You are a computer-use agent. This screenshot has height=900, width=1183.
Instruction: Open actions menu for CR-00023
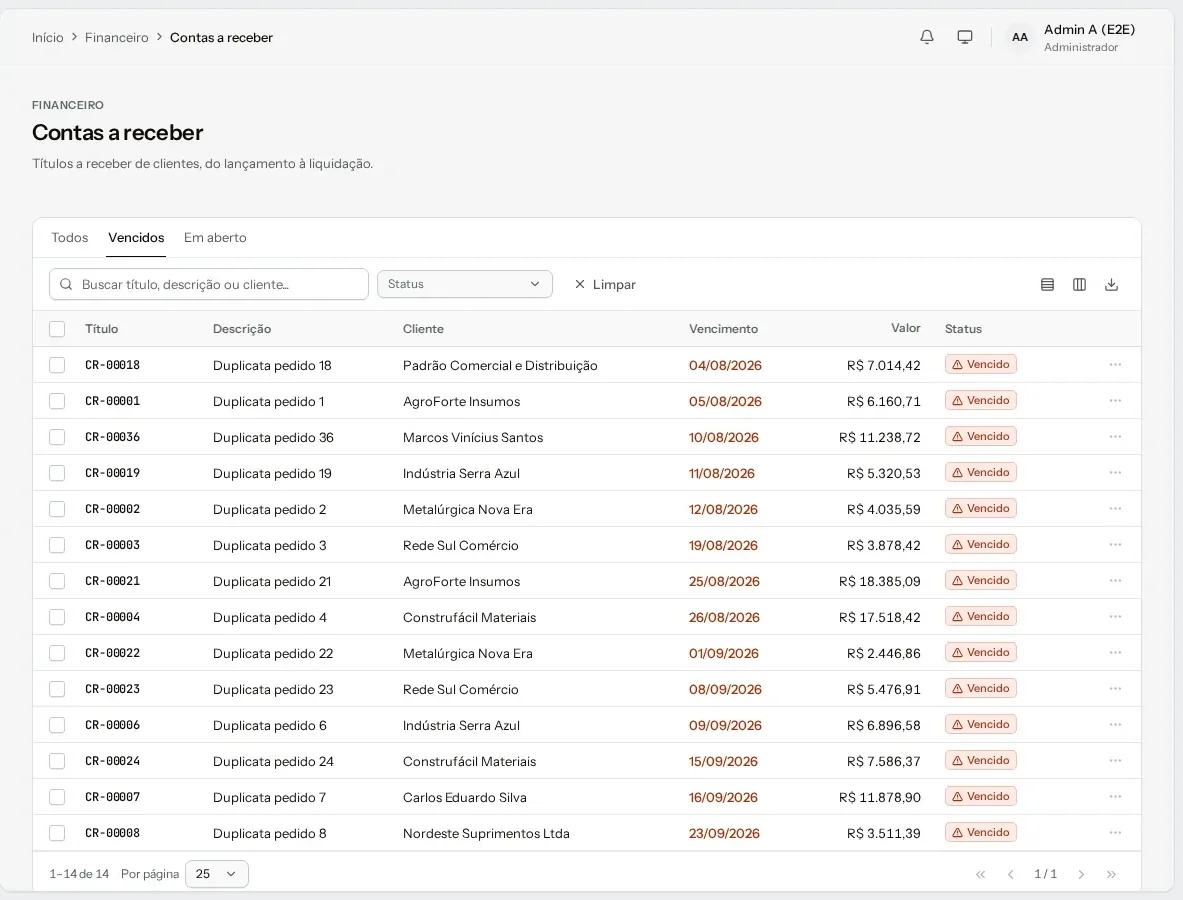tap(1115, 689)
